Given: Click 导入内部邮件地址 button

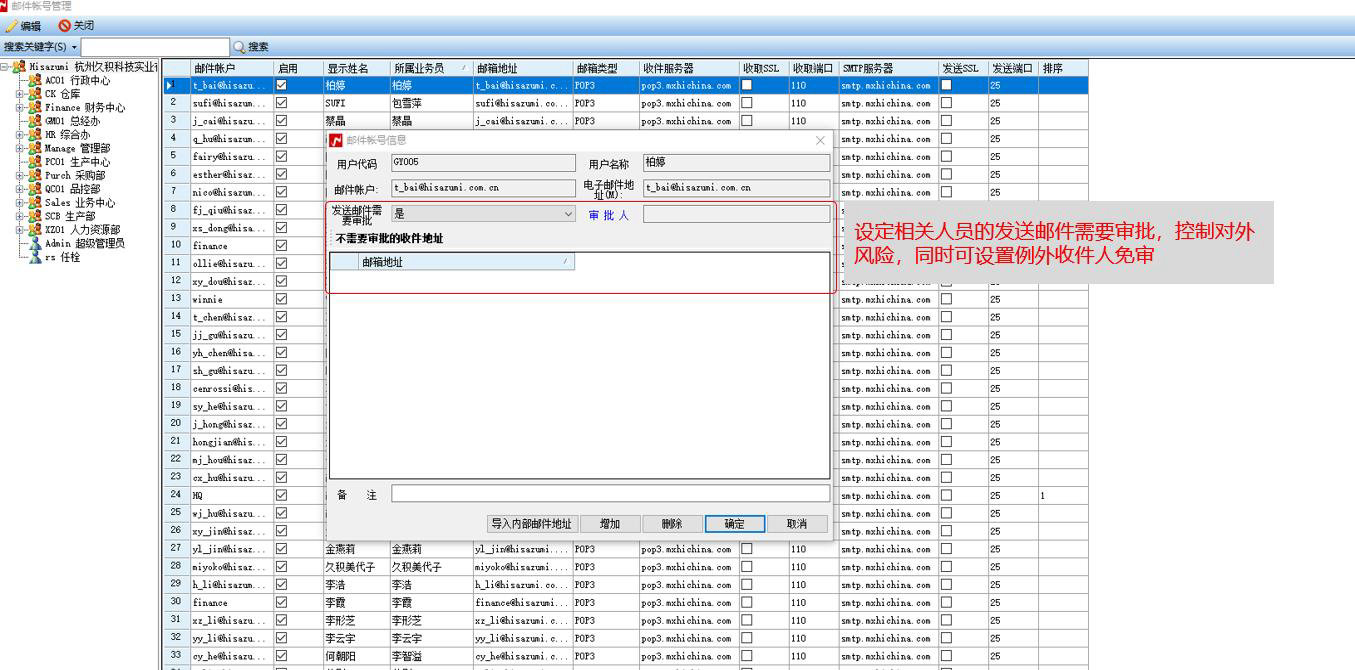Looking at the screenshot, I should 532,524.
